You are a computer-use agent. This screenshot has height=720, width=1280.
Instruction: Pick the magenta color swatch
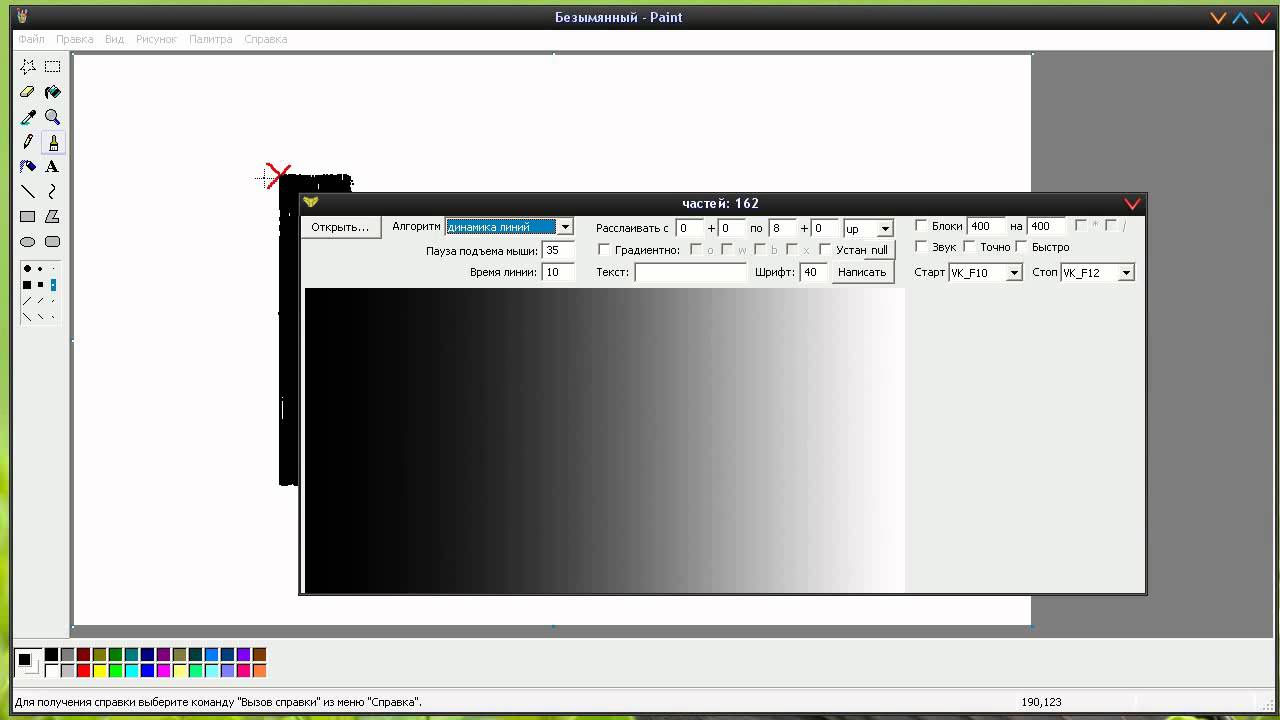[163, 671]
